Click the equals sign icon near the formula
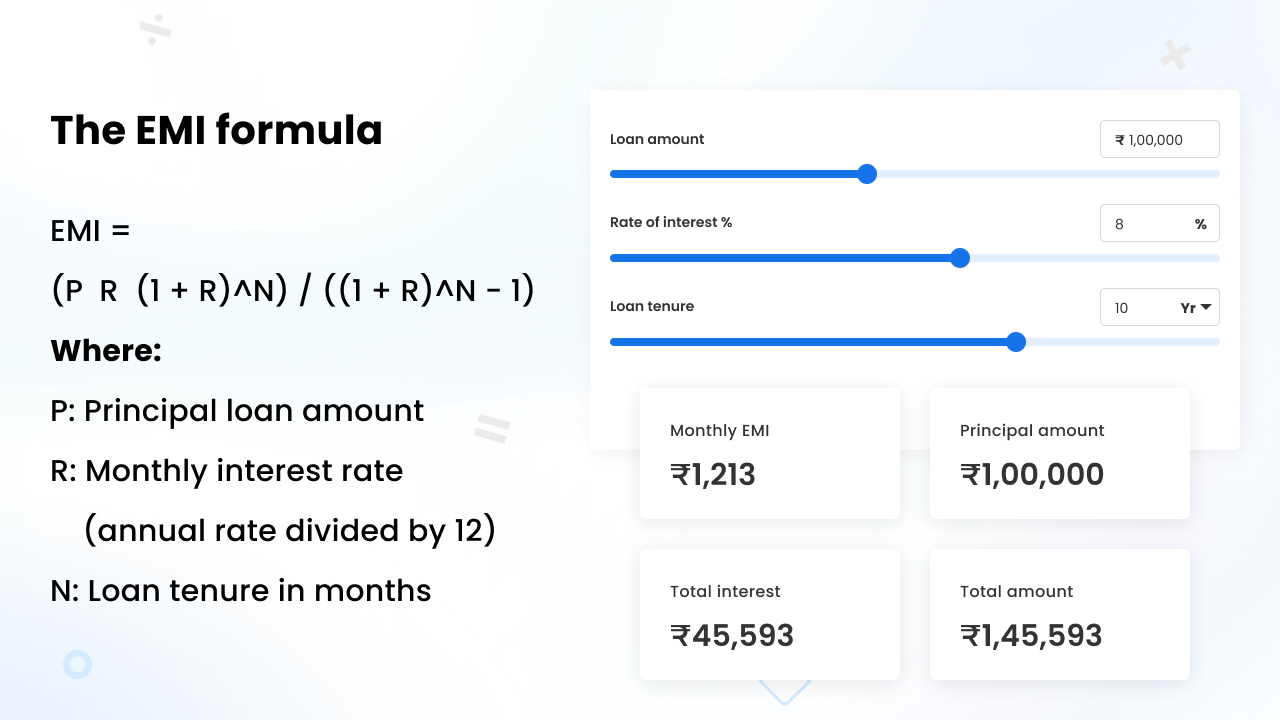1280x720 pixels. pyautogui.click(x=492, y=428)
